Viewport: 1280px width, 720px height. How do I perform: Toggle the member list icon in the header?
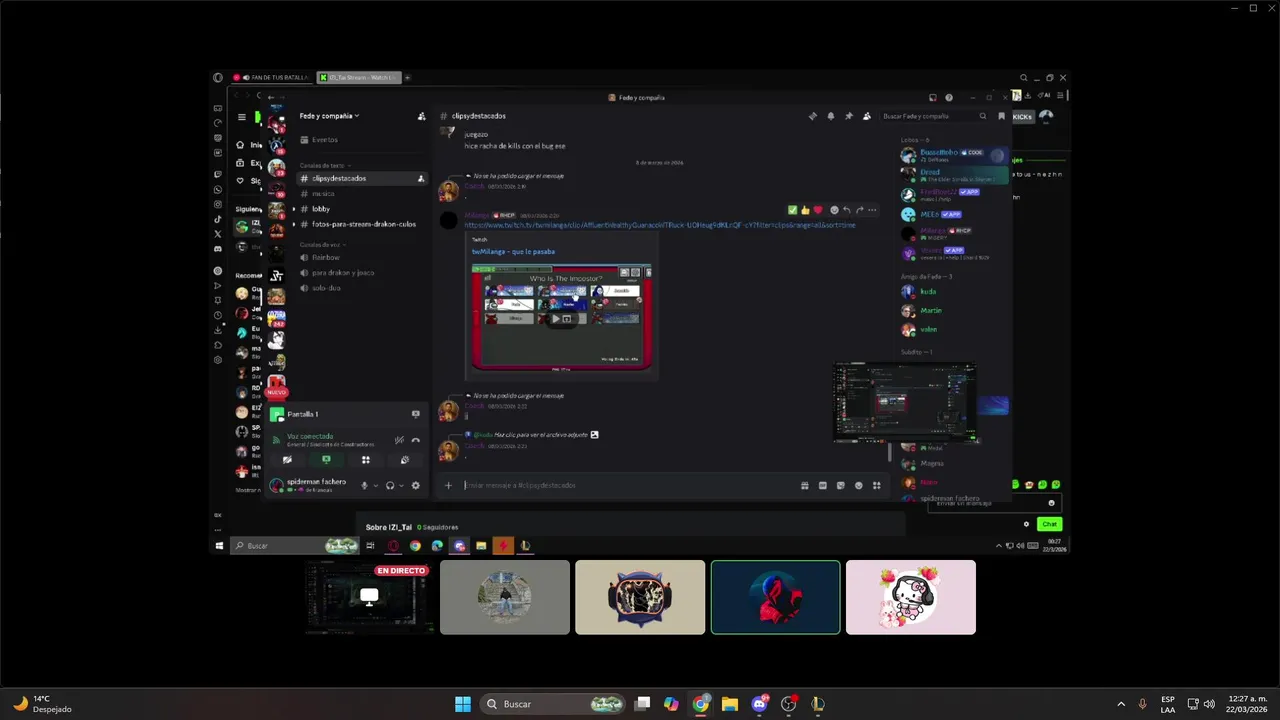[x=867, y=116]
